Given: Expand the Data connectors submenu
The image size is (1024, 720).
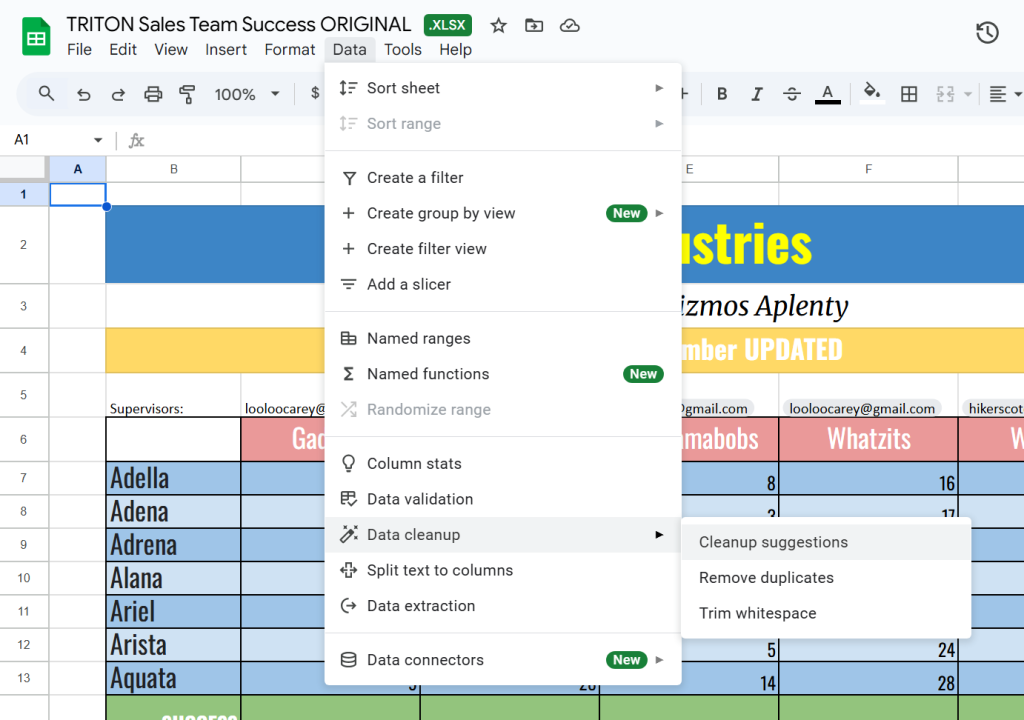Looking at the screenshot, I should (503, 660).
